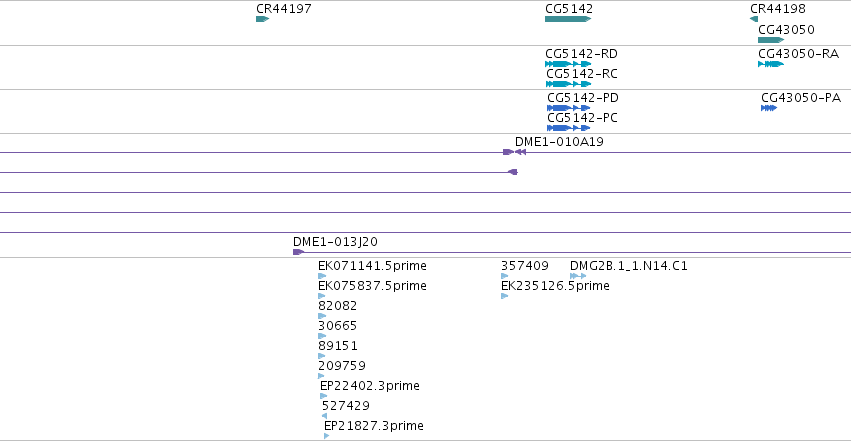The image size is (851, 441).
Task: Click the EP22402.3prime feature arrow
Action: (323, 396)
